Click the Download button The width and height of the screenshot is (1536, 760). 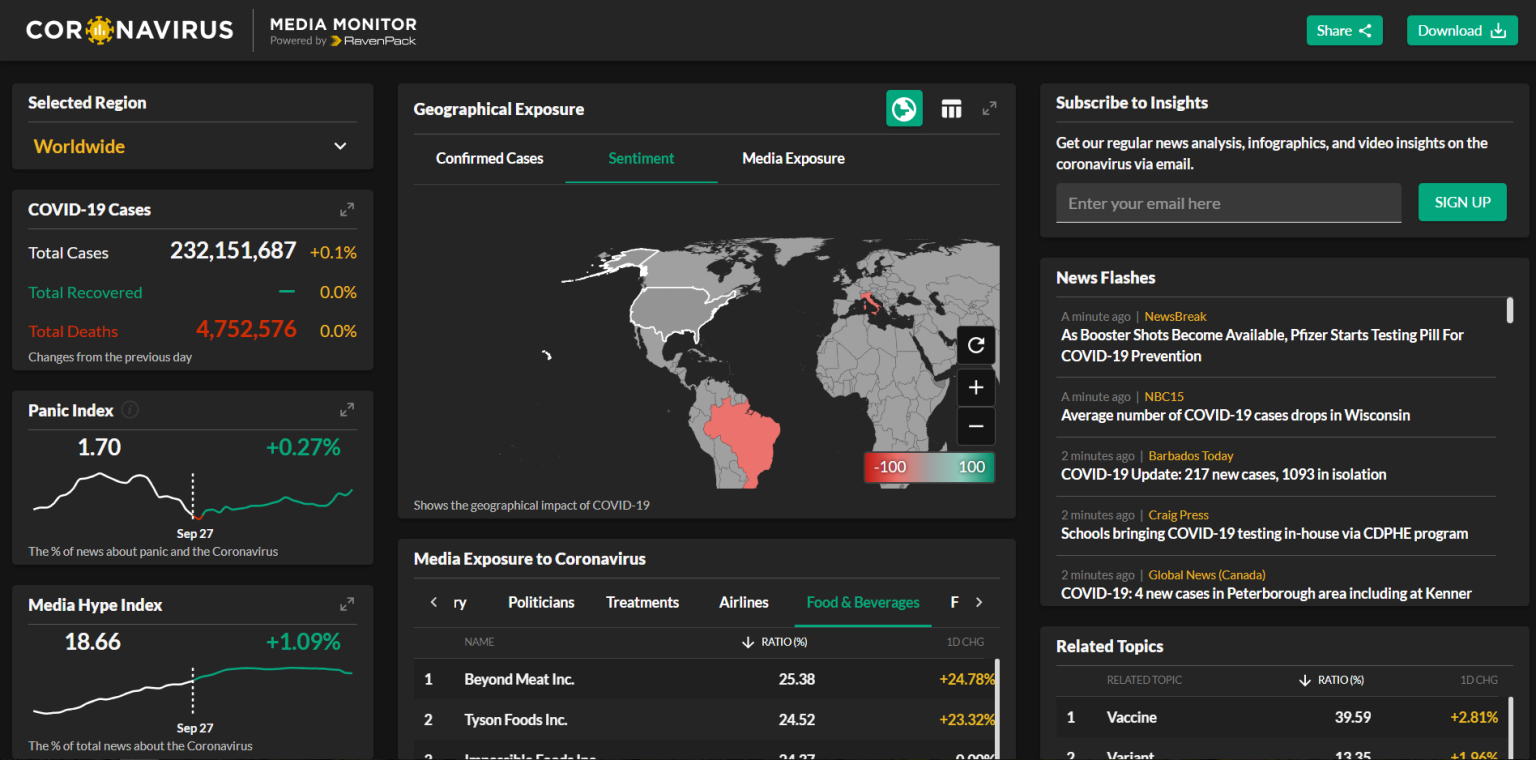click(x=1461, y=30)
